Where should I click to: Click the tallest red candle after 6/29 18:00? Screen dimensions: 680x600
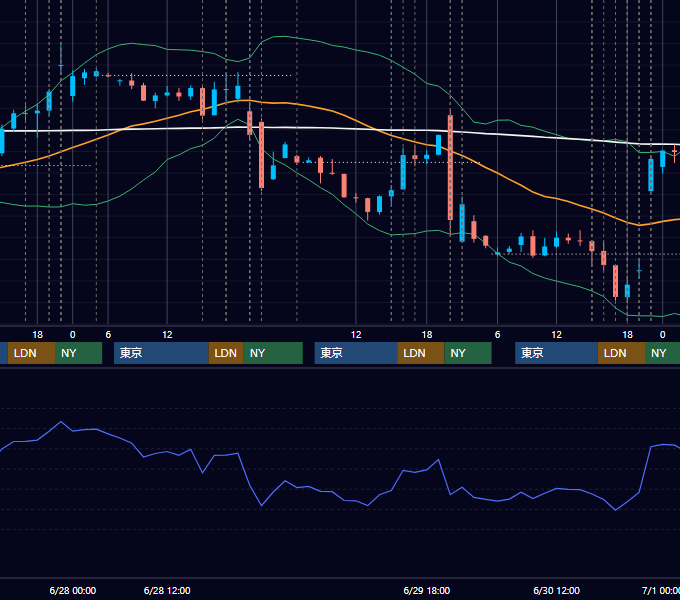click(x=450, y=167)
